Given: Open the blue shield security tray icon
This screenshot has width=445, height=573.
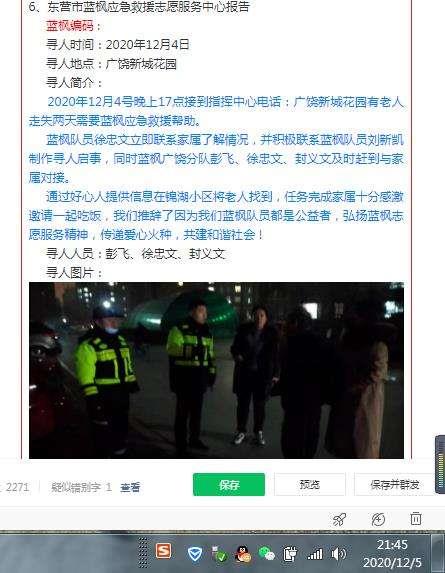Looking at the screenshot, I should click(195, 554).
